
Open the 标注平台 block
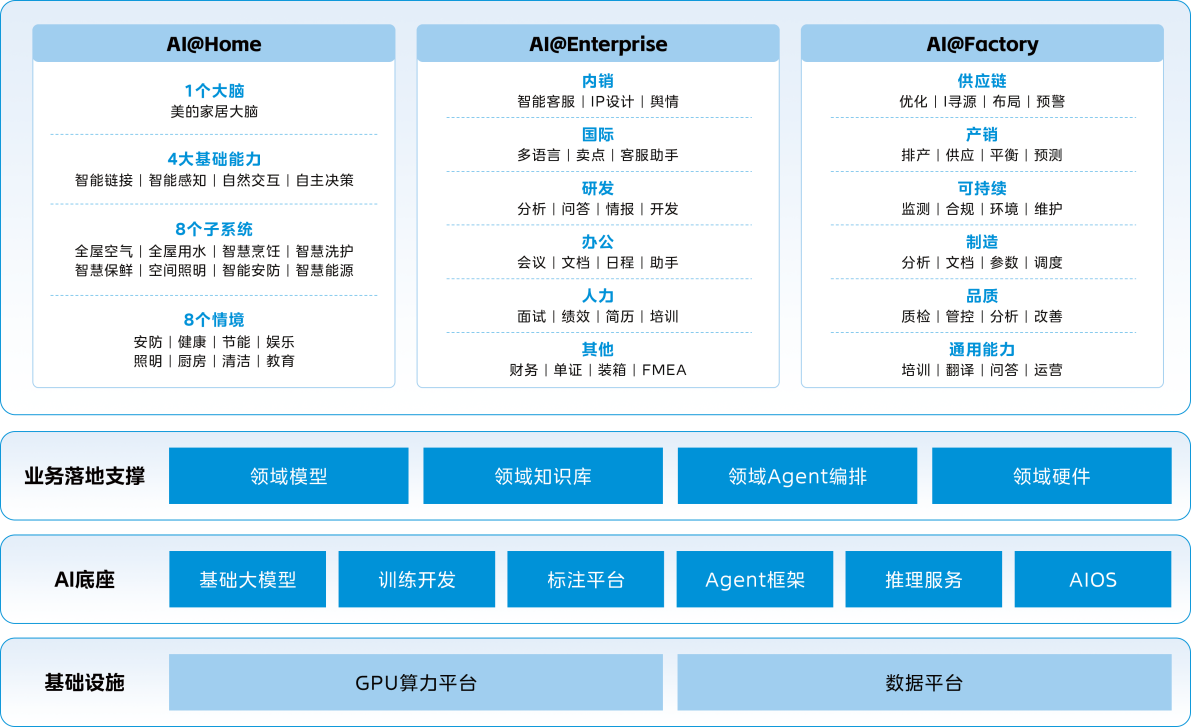click(586, 579)
